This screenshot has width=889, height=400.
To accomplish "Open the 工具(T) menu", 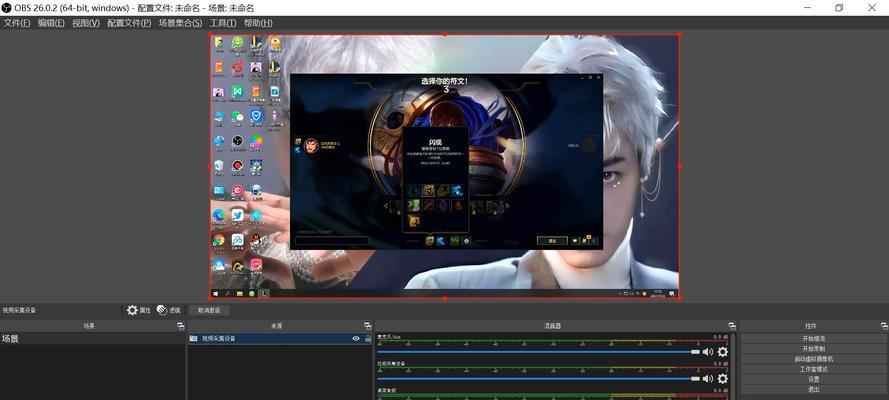I will click(223, 23).
